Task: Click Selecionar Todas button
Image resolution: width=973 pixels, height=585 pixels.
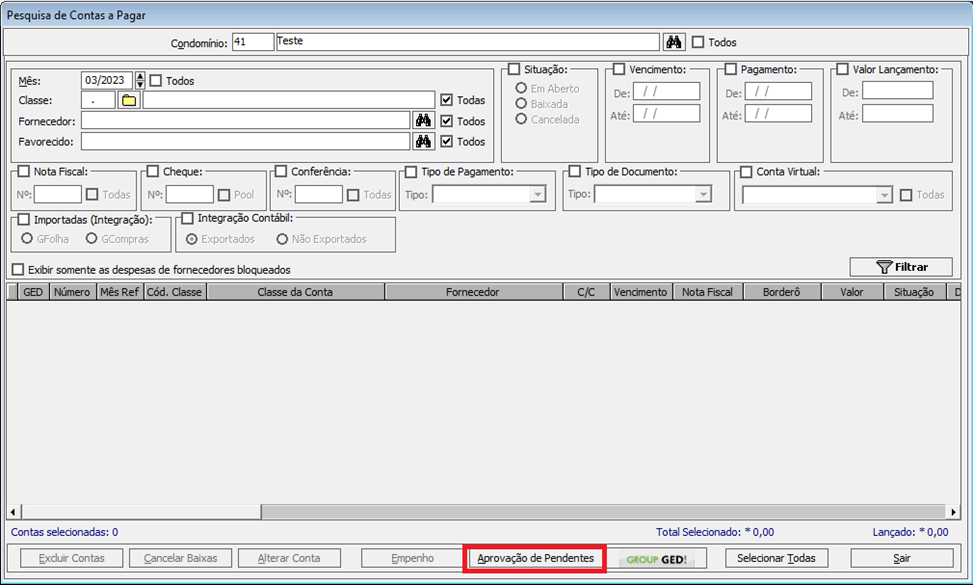Action: pos(776,558)
